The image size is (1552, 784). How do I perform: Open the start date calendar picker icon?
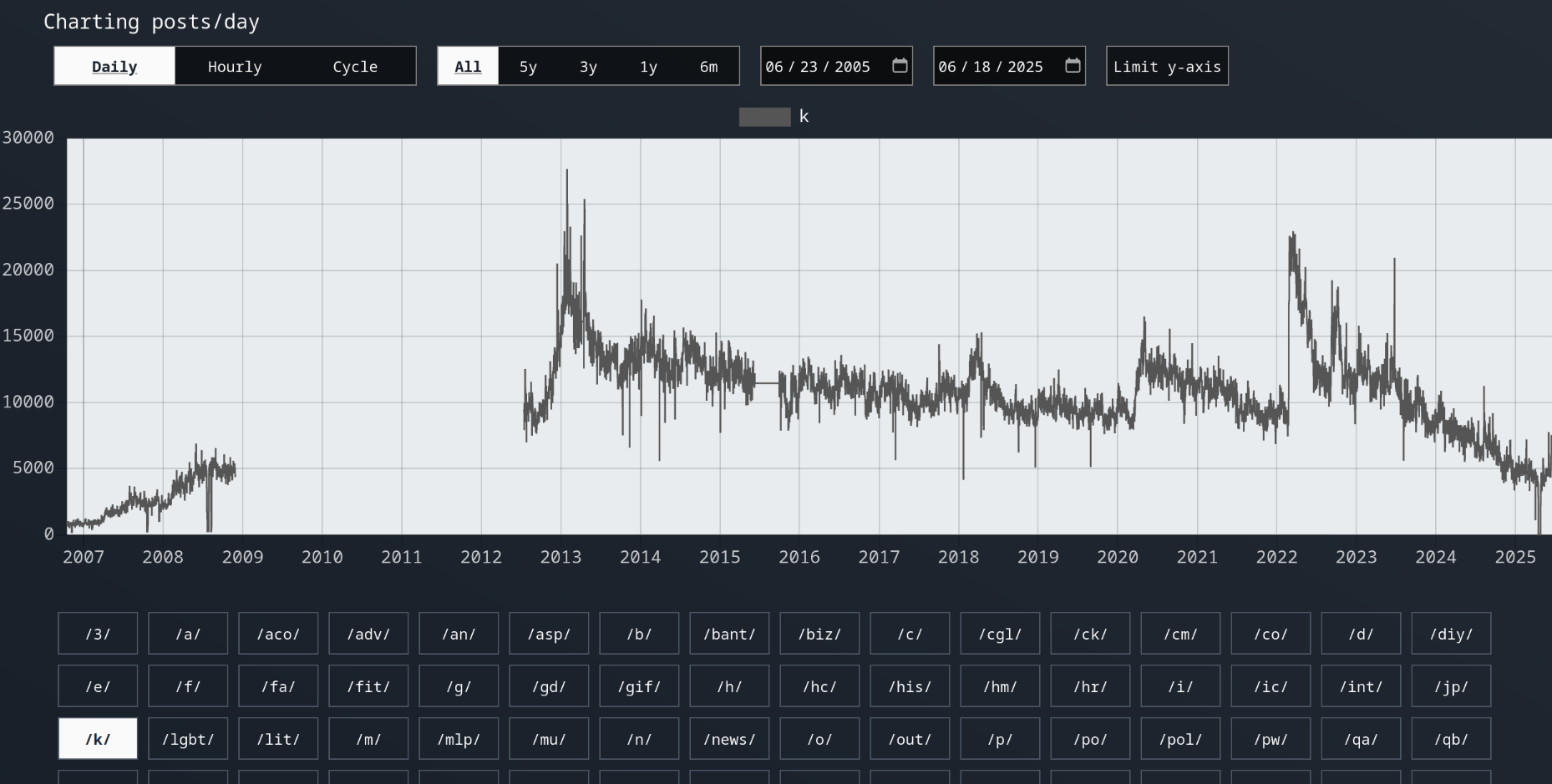(900, 65)
